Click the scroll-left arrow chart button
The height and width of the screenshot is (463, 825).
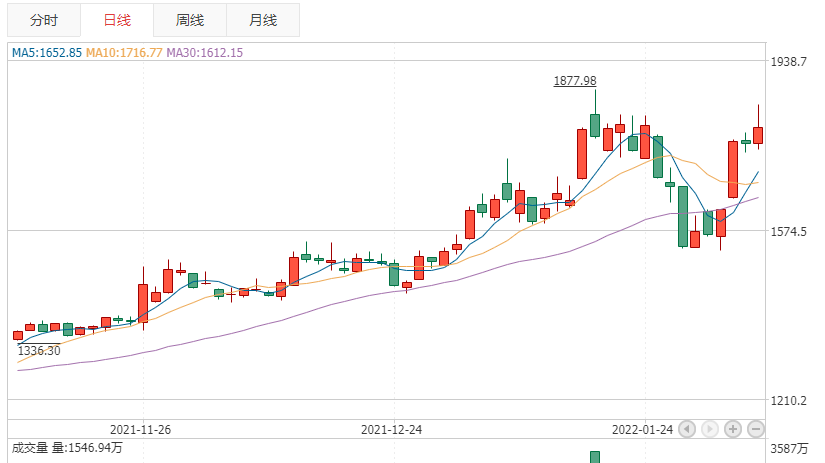pos(687,429)
